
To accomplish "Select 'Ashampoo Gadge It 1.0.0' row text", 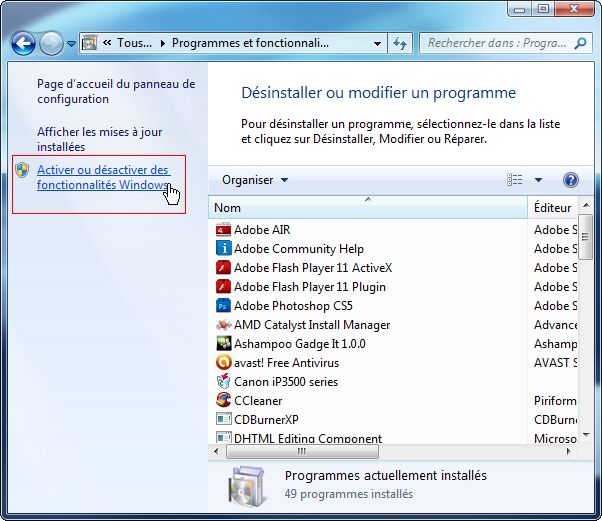I will click(x=300, y=344).
